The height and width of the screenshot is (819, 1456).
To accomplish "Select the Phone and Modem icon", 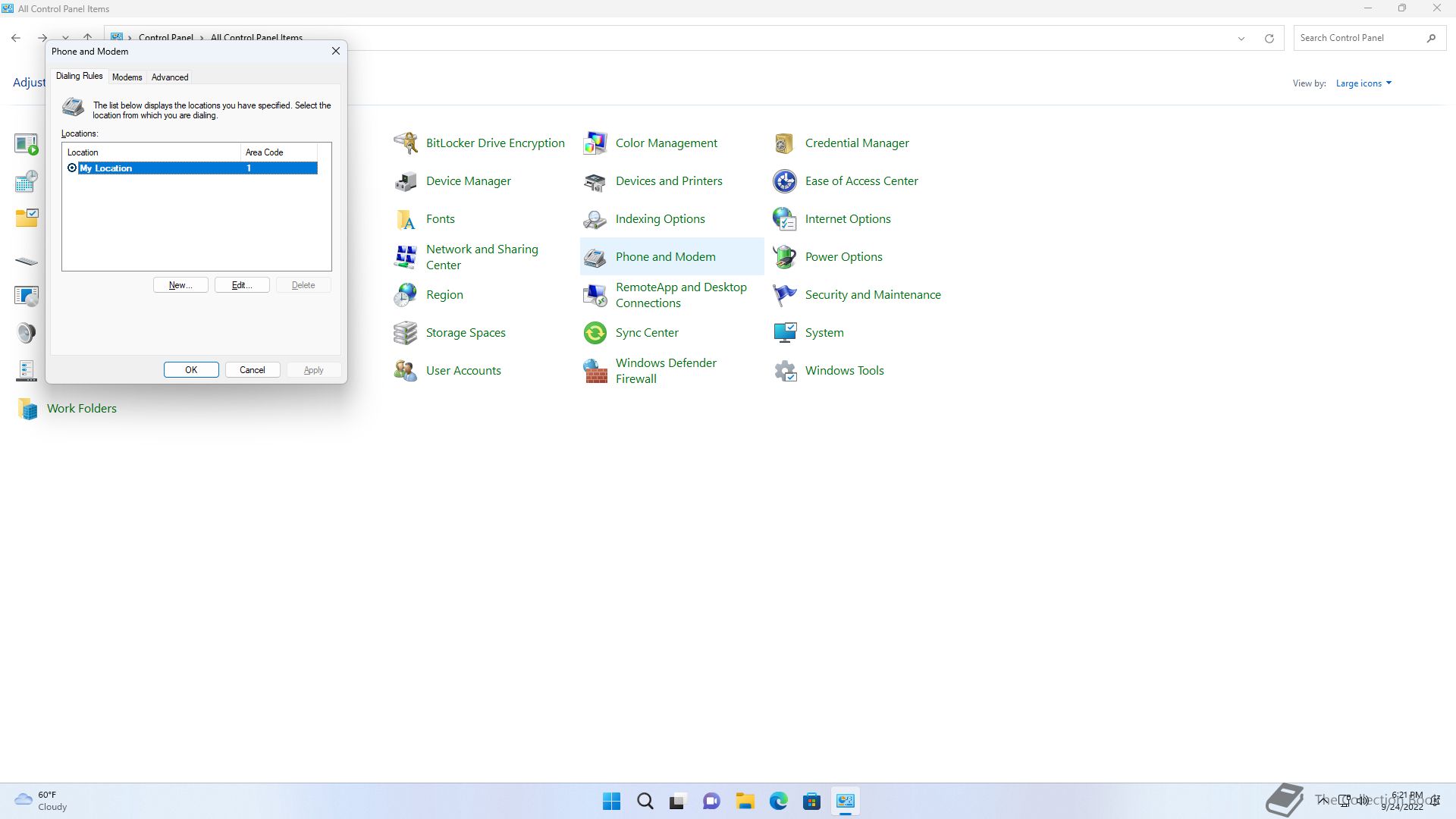I will tap(595, 256).
